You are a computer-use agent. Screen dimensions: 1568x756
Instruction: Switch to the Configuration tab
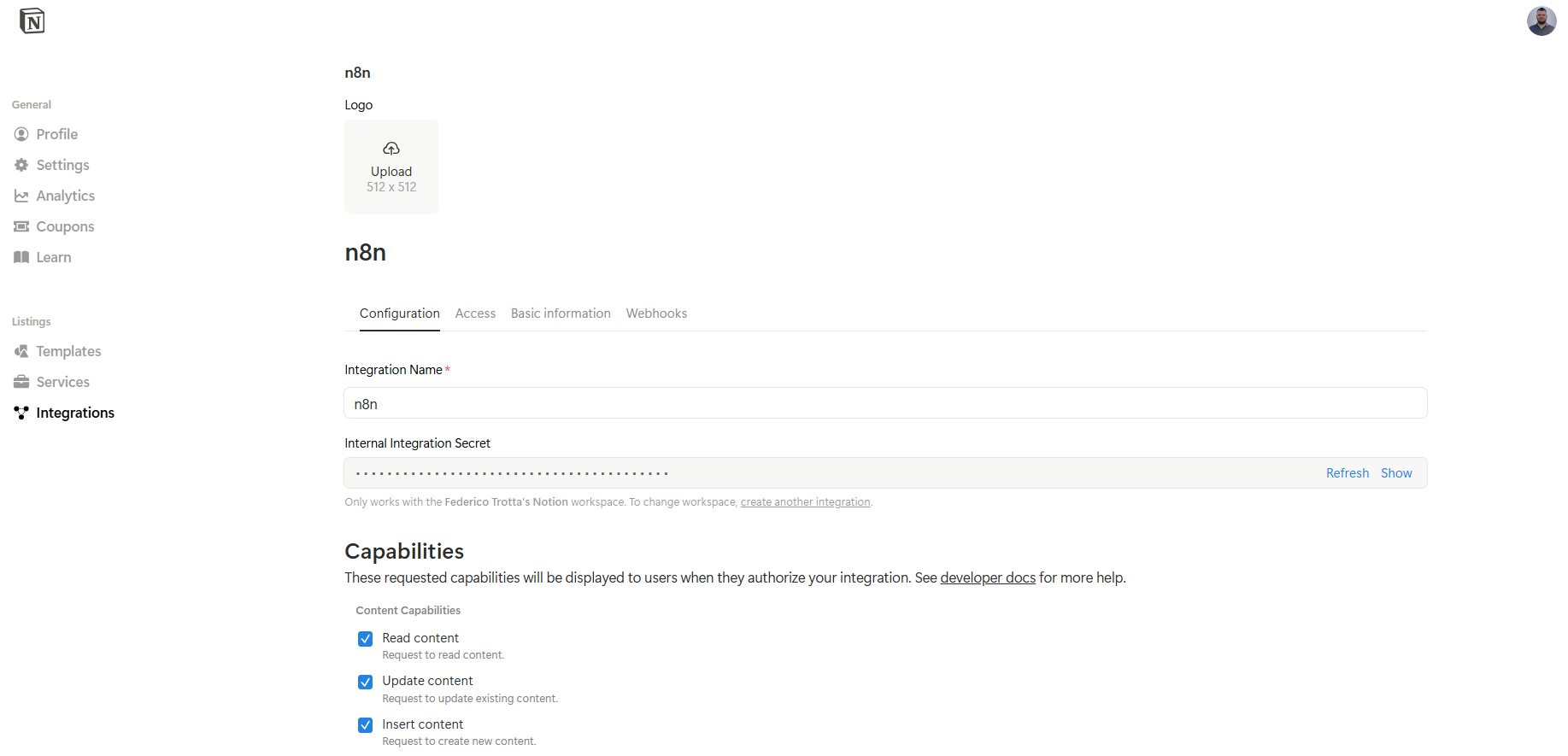pos(400,314)
